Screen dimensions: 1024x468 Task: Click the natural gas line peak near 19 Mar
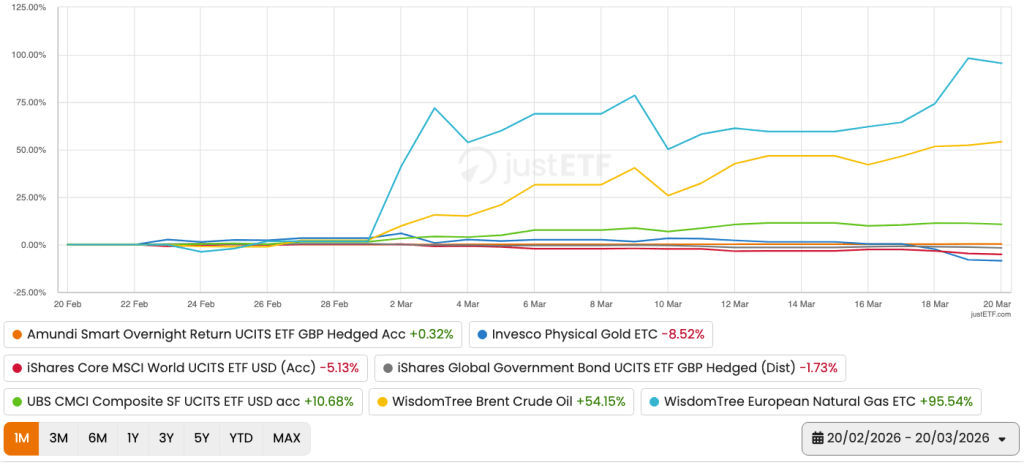click(x=969, y=58)
